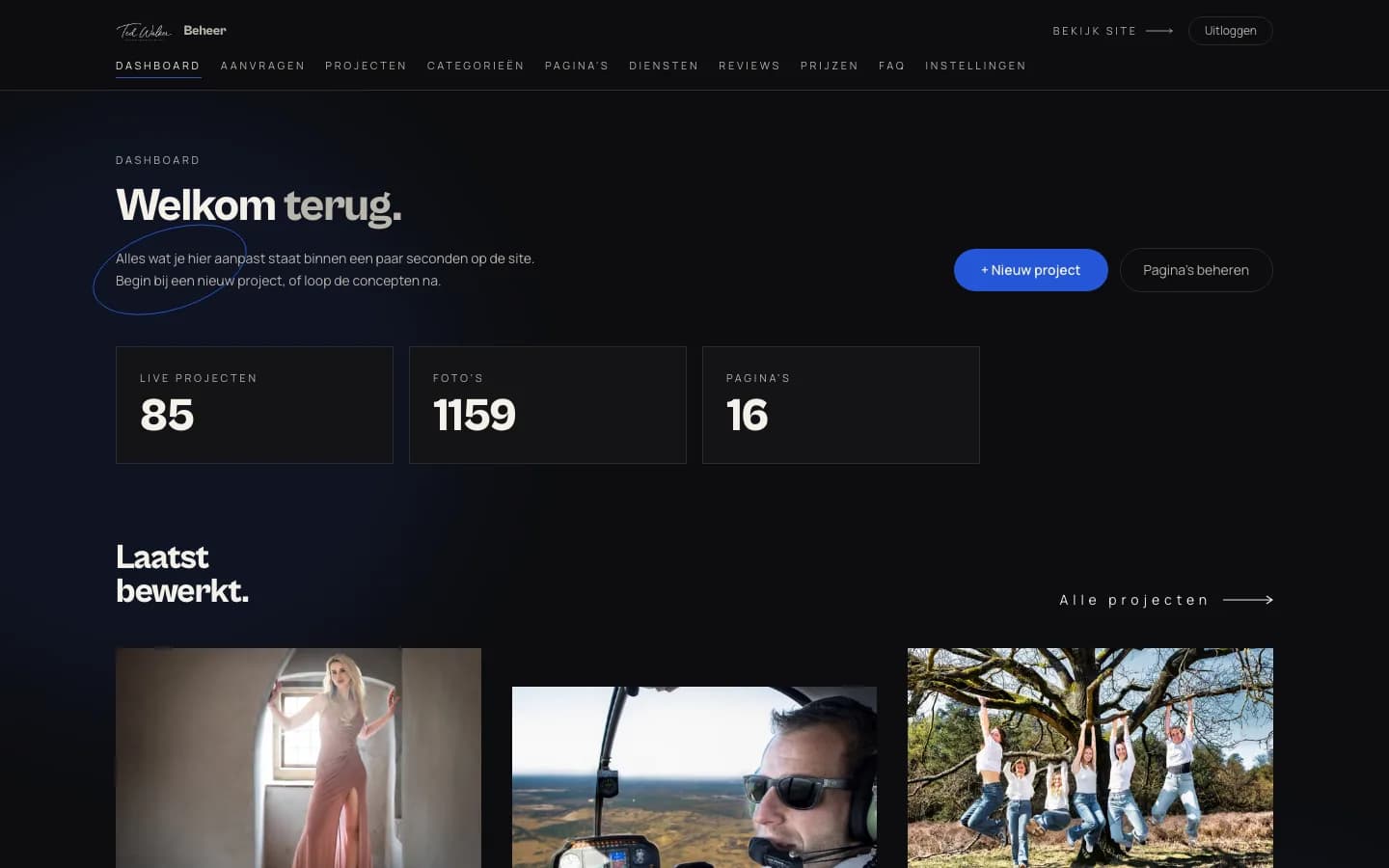This screenshot has width=1389, height=868.
Task: Log out with the Uitloggen button
Action: point(1230,31)
